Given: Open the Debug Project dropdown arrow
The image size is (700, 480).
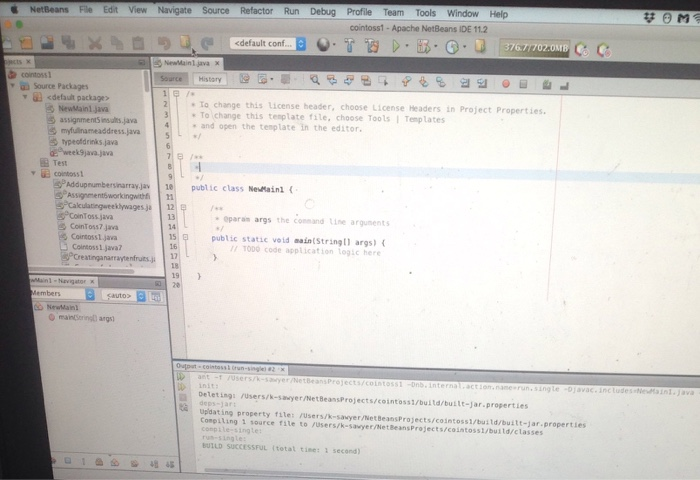Looking at the screenshot, I should (435, 46).
